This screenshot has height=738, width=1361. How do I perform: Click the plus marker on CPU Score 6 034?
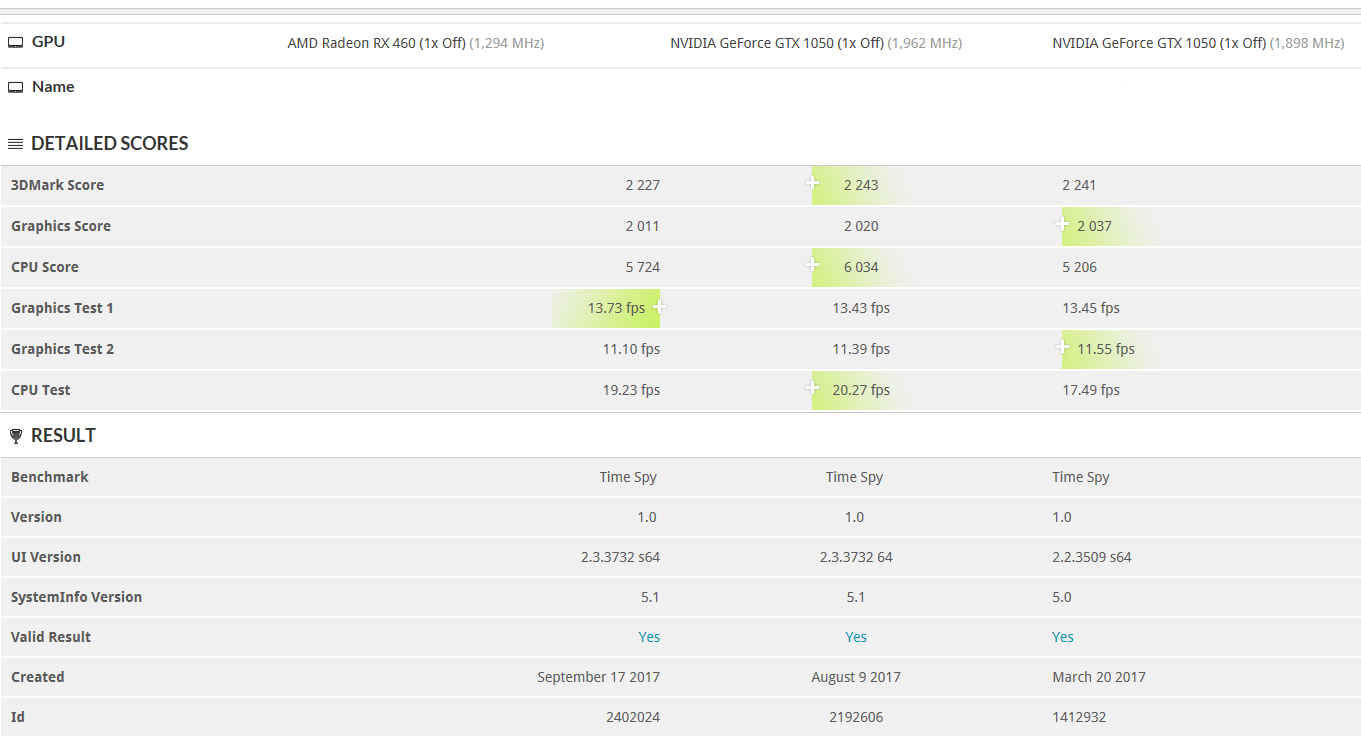812,265
